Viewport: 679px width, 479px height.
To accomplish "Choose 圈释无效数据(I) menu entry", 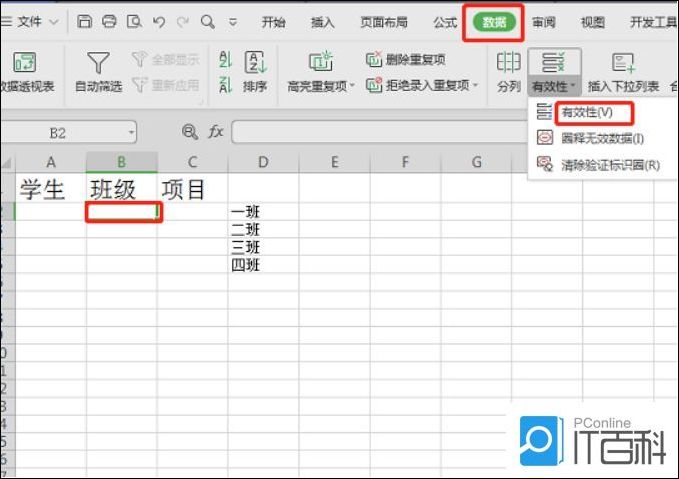I will coord(602,139).
